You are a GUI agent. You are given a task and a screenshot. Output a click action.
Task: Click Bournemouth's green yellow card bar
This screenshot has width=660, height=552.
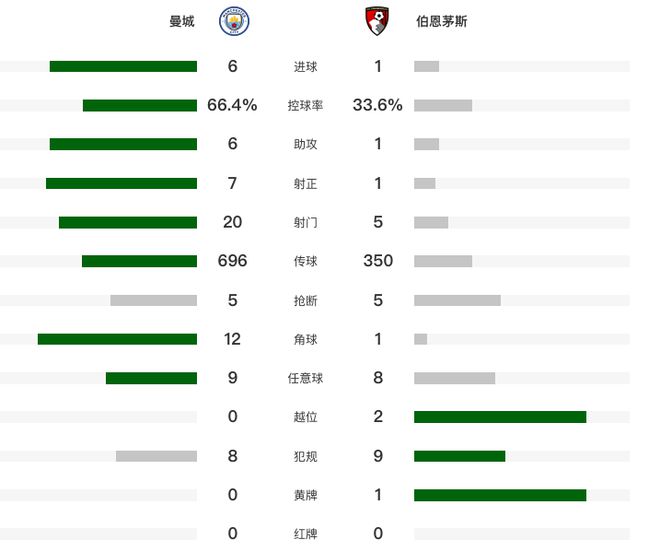500,495
